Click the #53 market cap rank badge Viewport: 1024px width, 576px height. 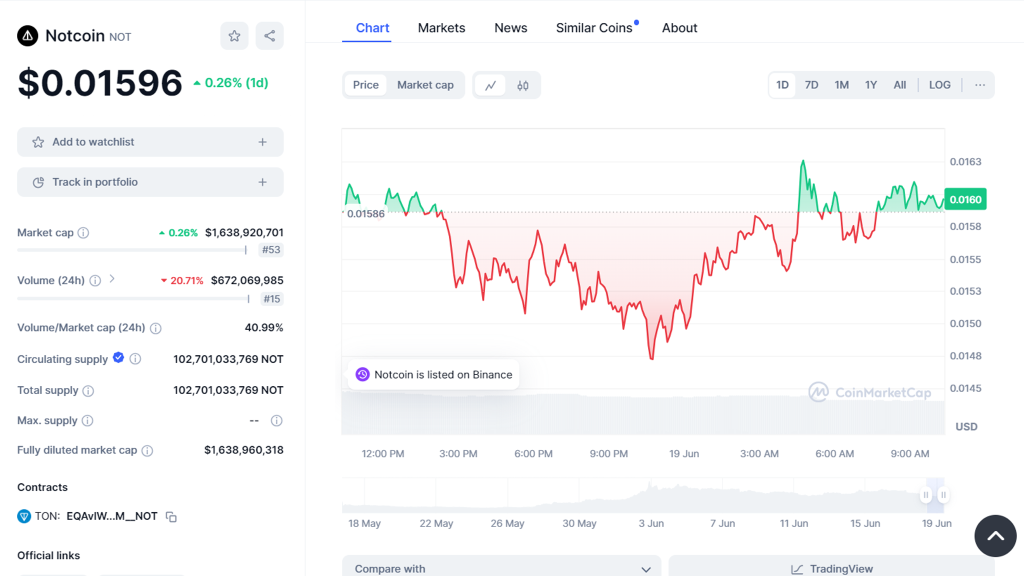tap(271, 249)
